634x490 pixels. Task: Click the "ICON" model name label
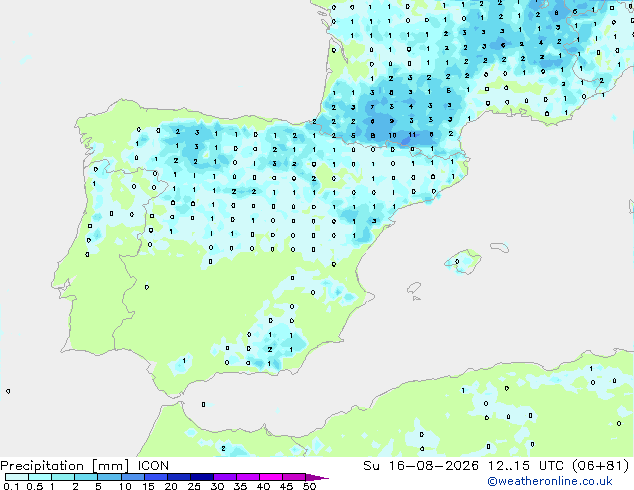[x=153, y=466]
